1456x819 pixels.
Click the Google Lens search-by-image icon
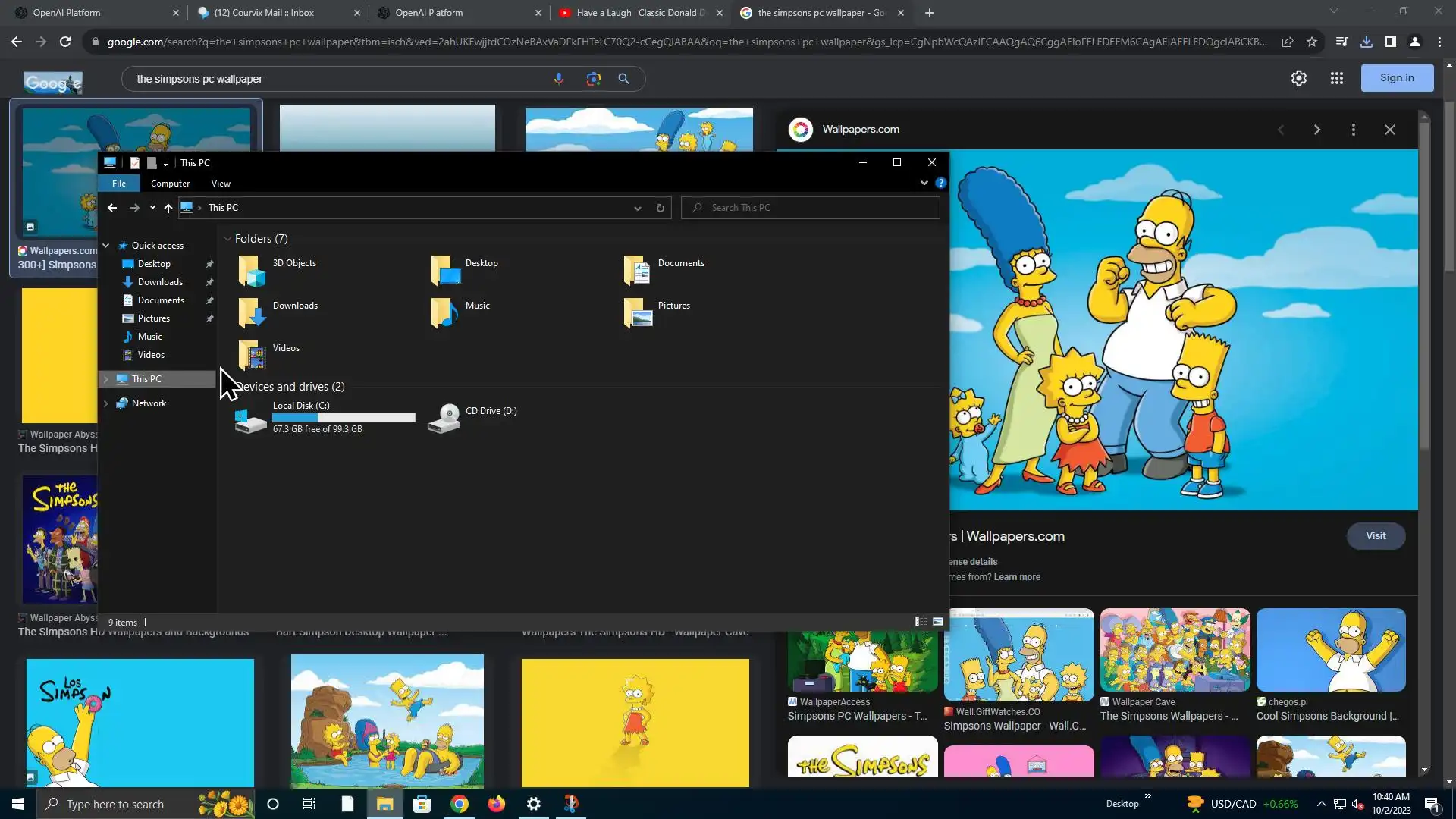tap(593, 79)
